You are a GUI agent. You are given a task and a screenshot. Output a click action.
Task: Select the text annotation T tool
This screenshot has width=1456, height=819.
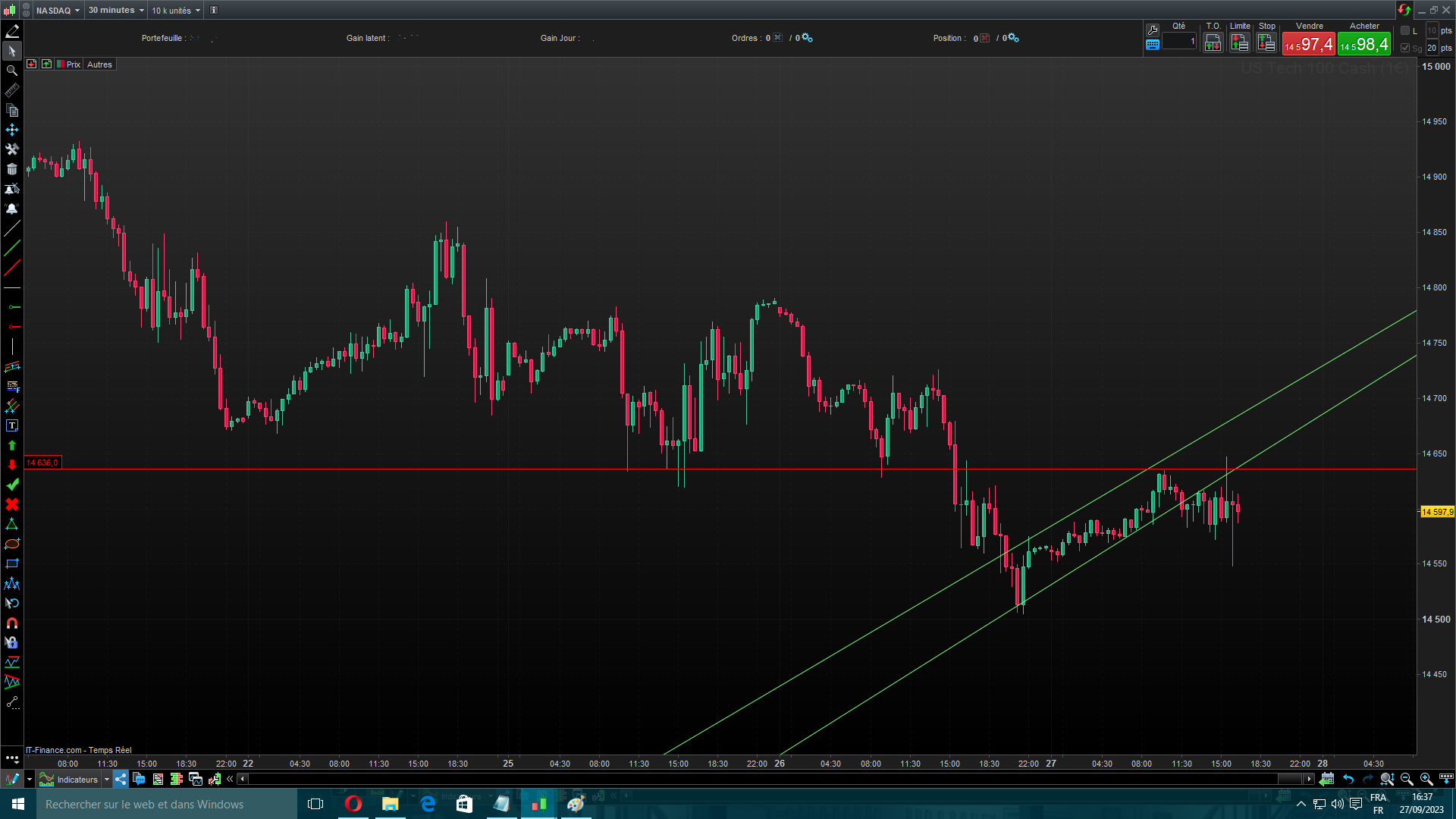click(11, 426)
